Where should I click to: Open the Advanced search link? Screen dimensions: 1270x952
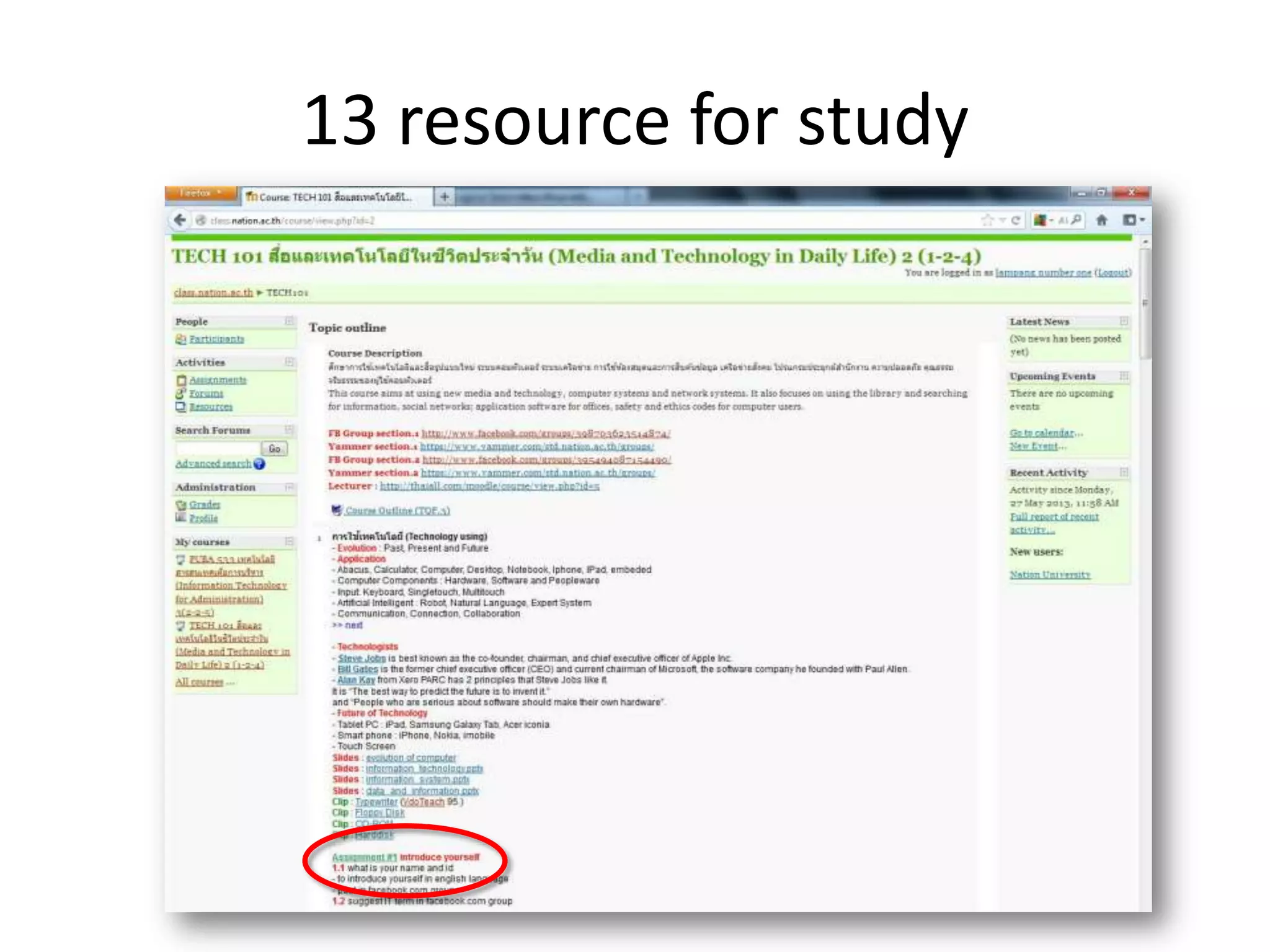pyautogui.click(x=213, y=464)
